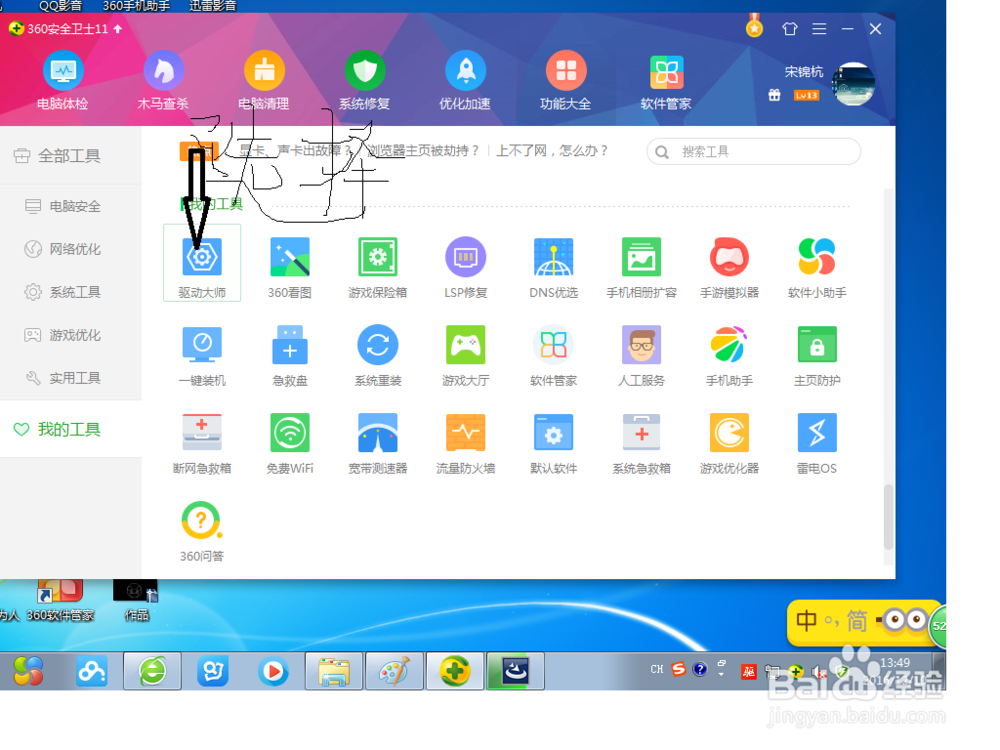Click the 搜索工具 search field
The width and height of the screenshot is (1000, 750).
pos(754,152)
